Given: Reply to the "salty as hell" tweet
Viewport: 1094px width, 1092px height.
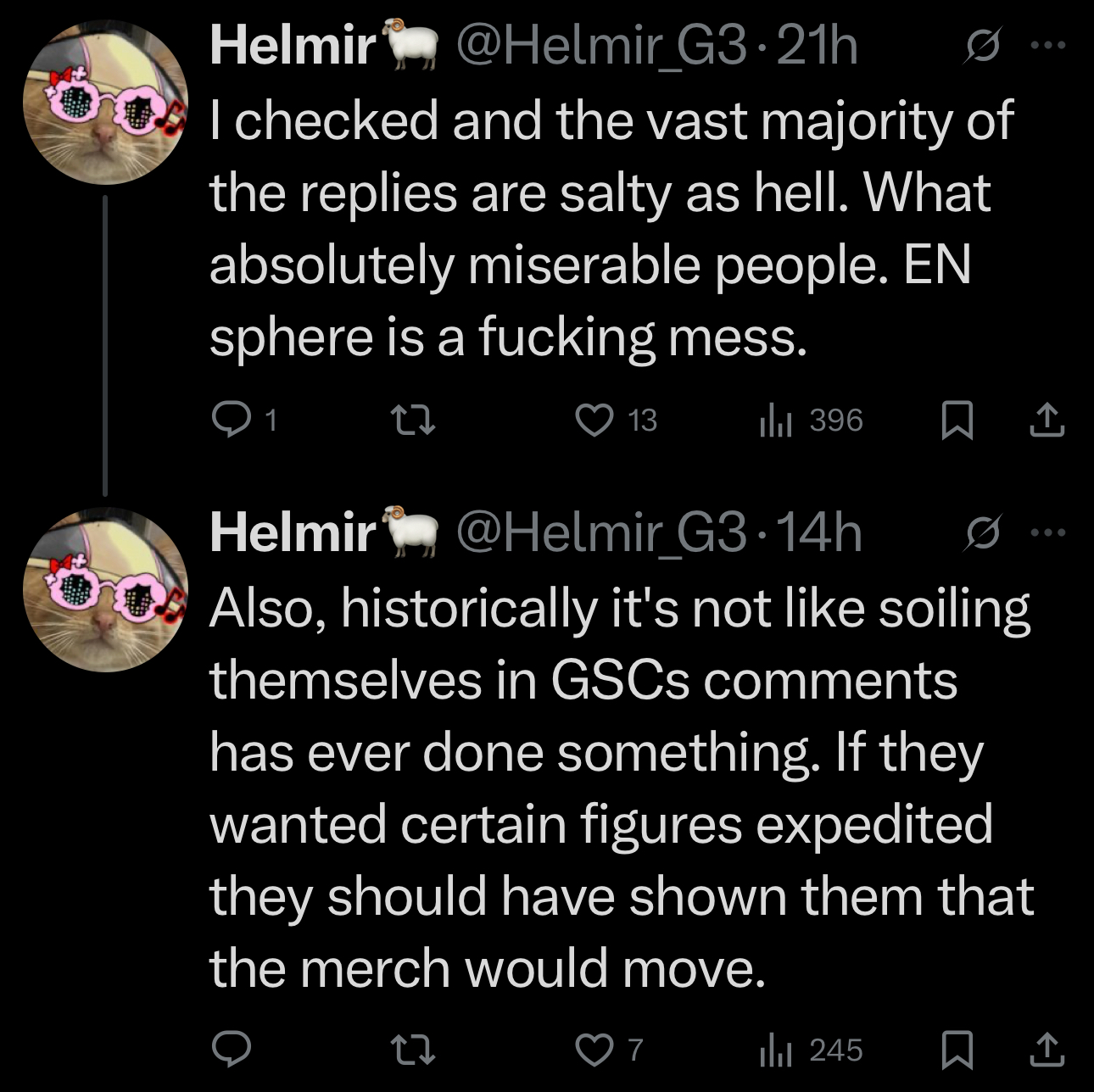Looking at the screenshot, I should click(229, 419).
